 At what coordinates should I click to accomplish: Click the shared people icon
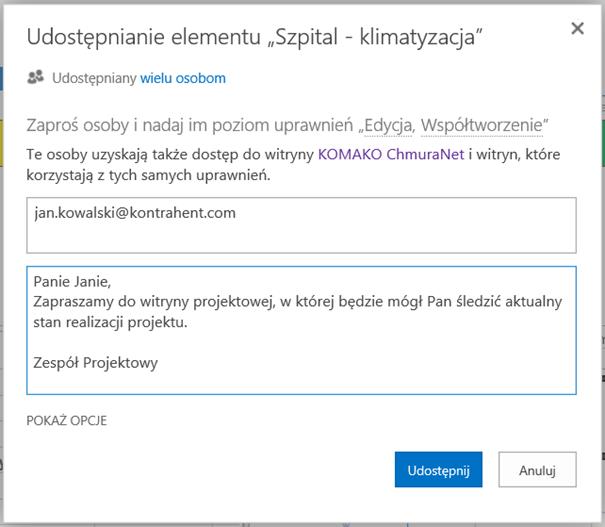tap(35, 77)
